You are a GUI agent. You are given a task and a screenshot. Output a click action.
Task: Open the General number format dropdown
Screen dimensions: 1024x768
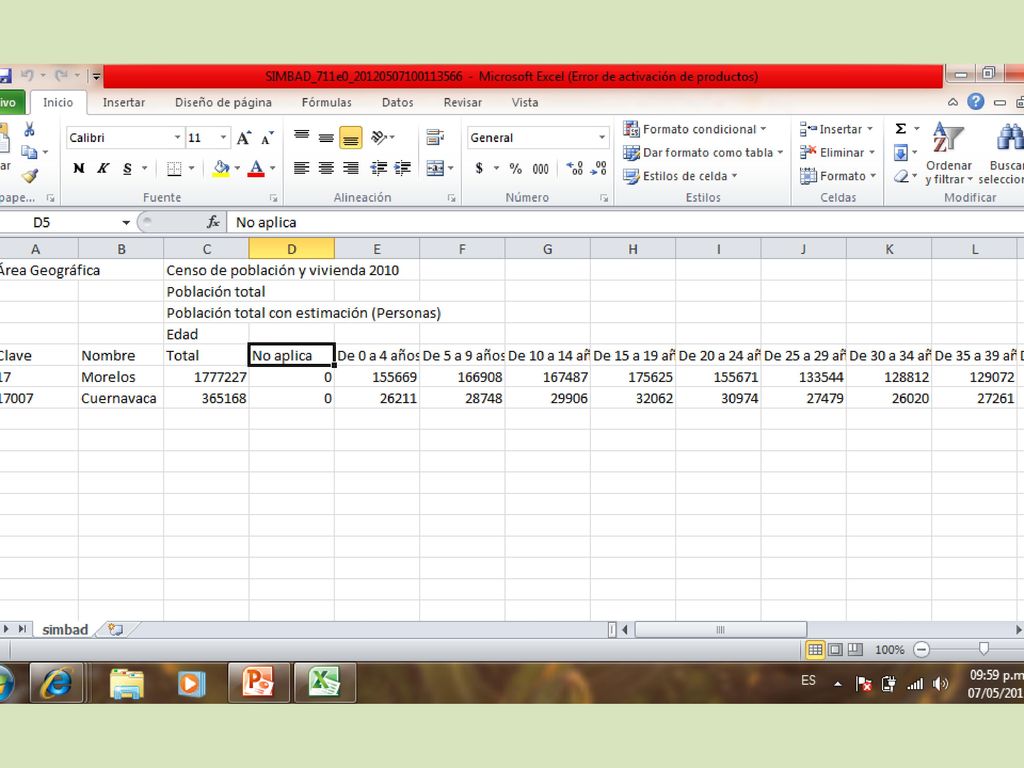point(601,138)
